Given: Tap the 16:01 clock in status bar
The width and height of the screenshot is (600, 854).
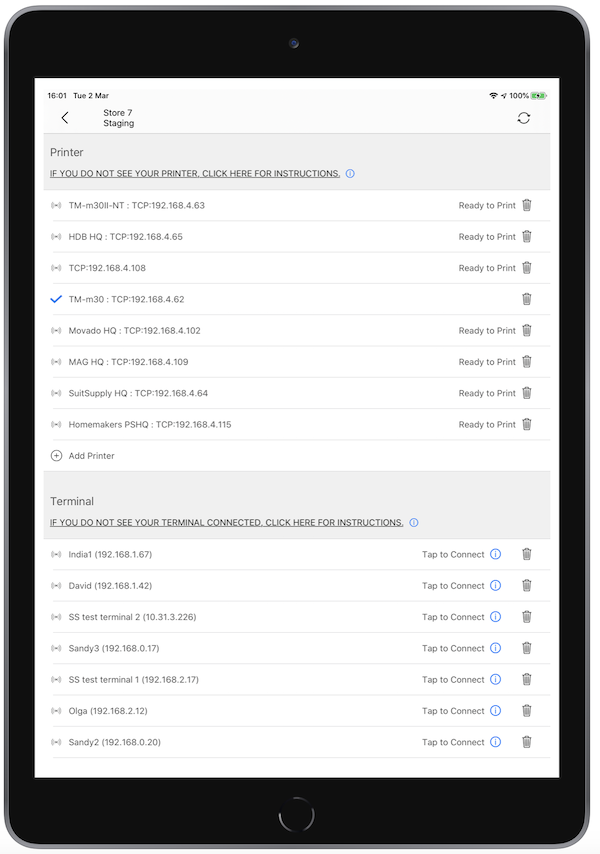Looking at the screenshot, I should 57,96.
